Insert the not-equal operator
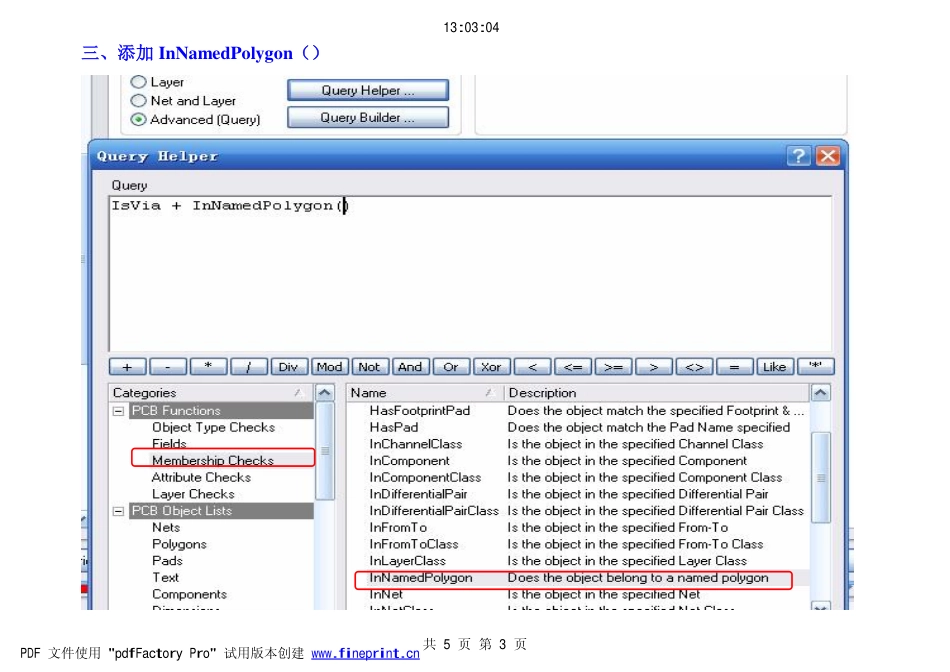 (694, 367)
